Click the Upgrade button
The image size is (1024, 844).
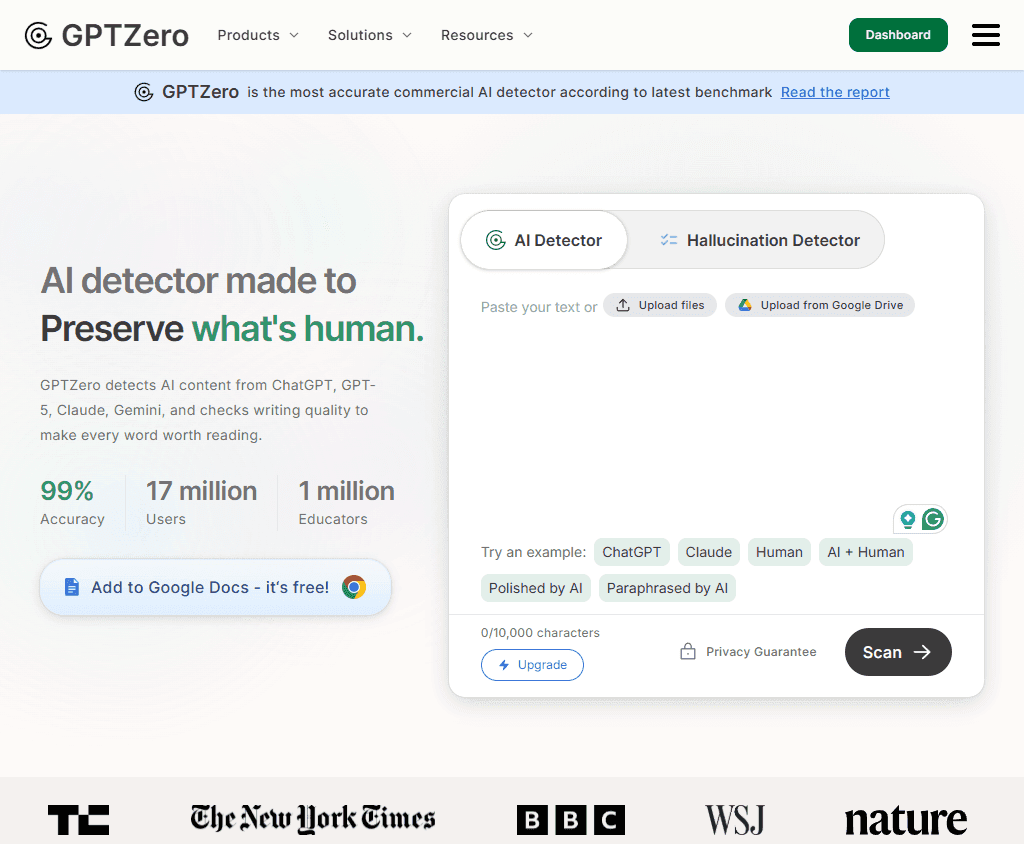pos(532,665)
